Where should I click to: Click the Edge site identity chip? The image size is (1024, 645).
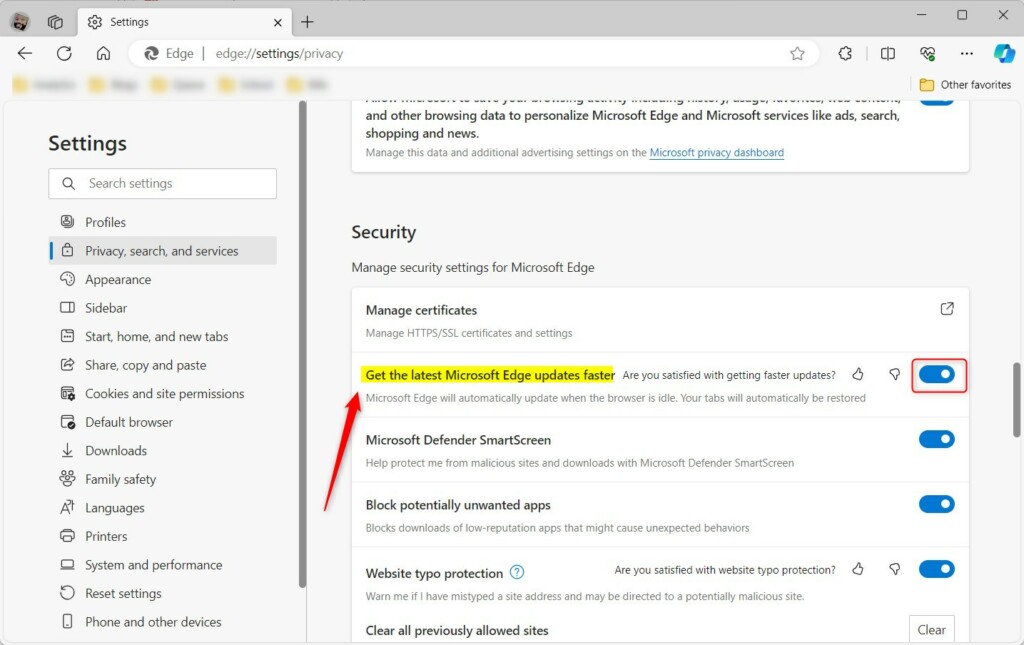(x=169, y=54)
